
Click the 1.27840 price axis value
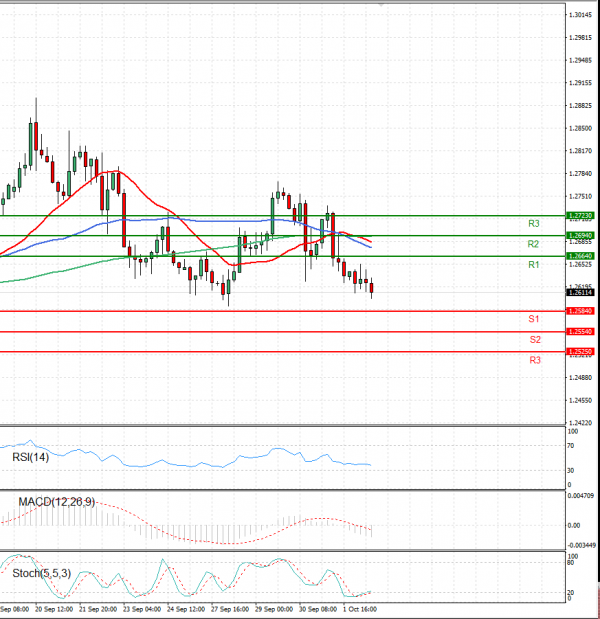coord(580,174)
